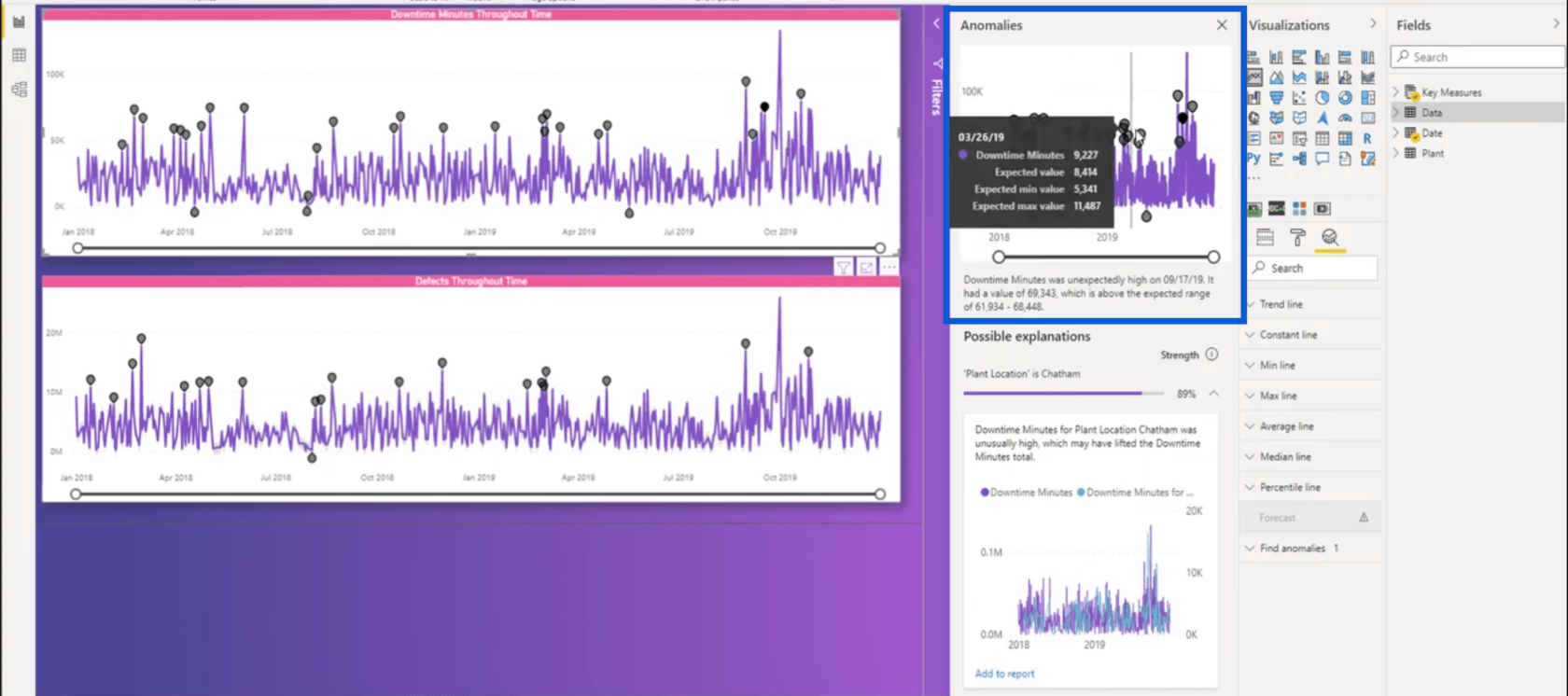1568x696 pixels.
Task: Click the focus mode icon on Defects chart
Action: [866, 268]
